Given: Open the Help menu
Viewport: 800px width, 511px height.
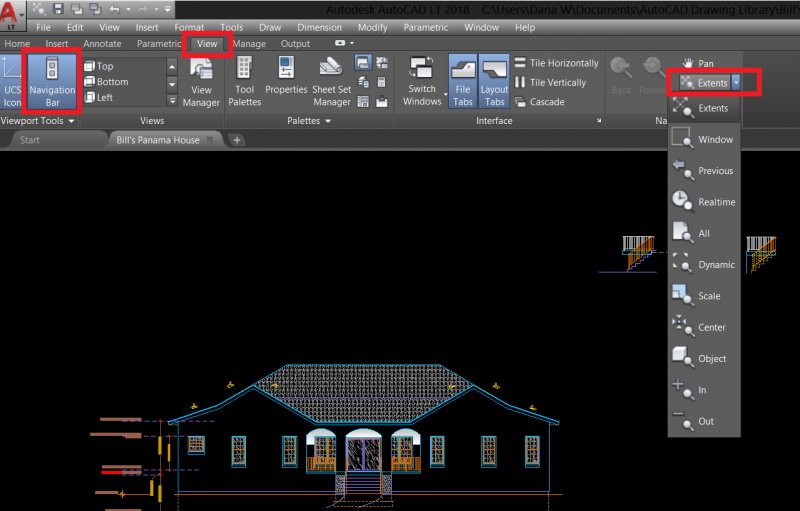Looking at the screenshot, I should 524,28.
